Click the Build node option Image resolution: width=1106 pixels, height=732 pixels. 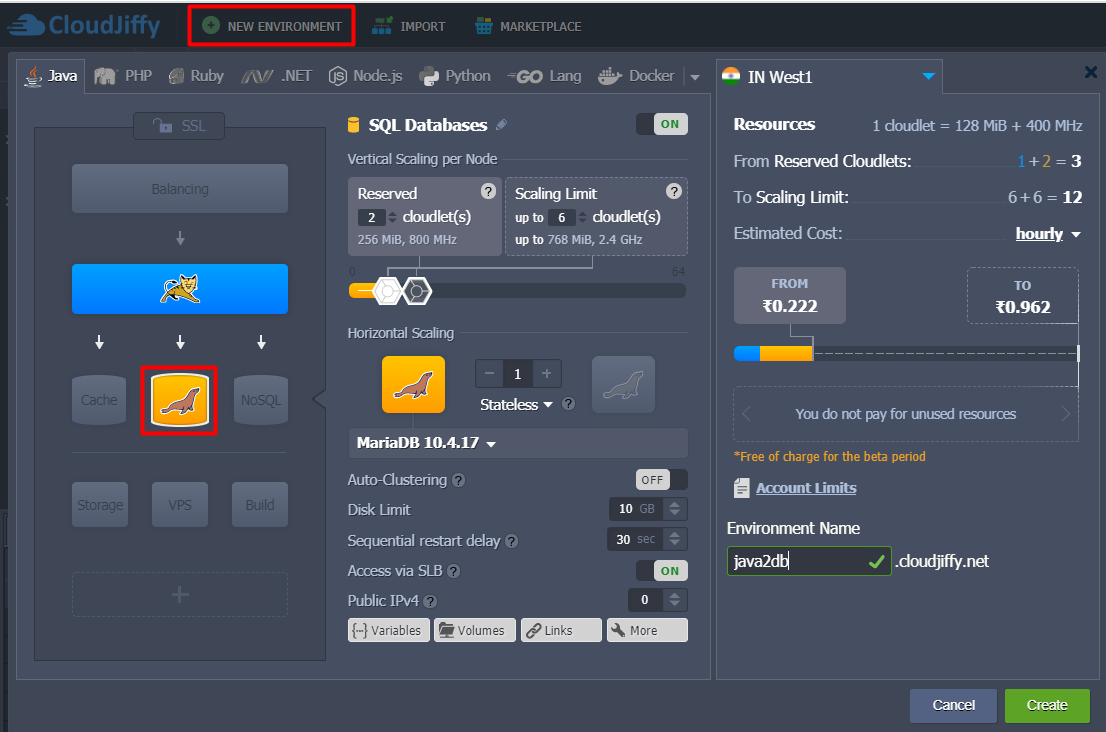(x=259, y=504)
